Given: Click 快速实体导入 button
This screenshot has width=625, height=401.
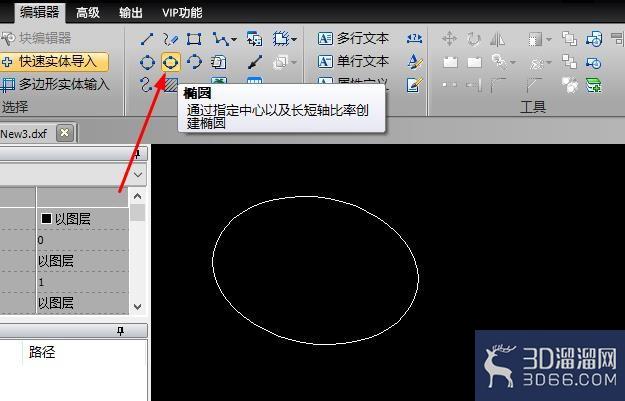Looking at the screenshot, I should click(54, 62).
